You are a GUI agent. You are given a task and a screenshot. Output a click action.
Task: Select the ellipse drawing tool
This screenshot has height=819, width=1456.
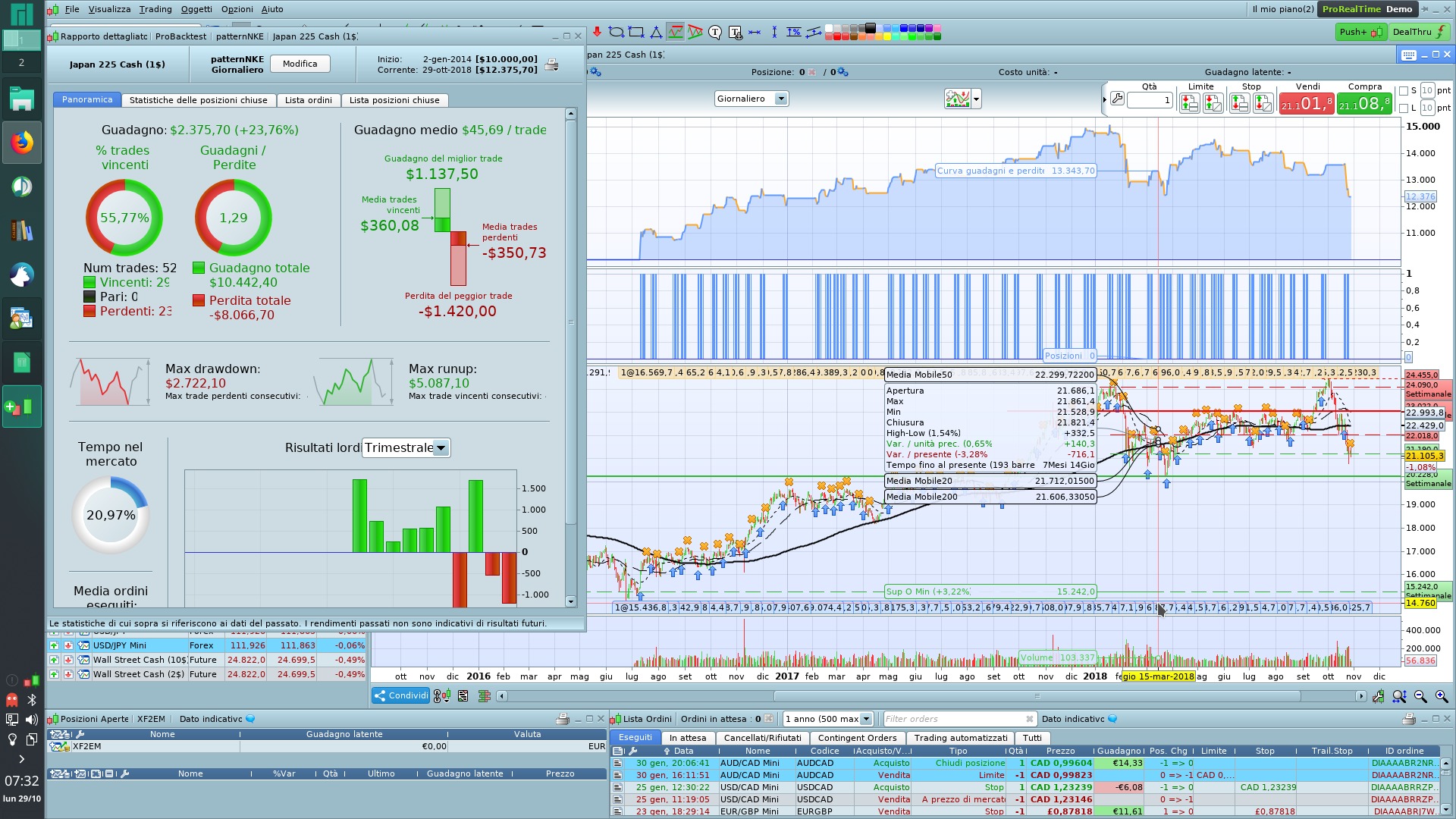point(616,32)
